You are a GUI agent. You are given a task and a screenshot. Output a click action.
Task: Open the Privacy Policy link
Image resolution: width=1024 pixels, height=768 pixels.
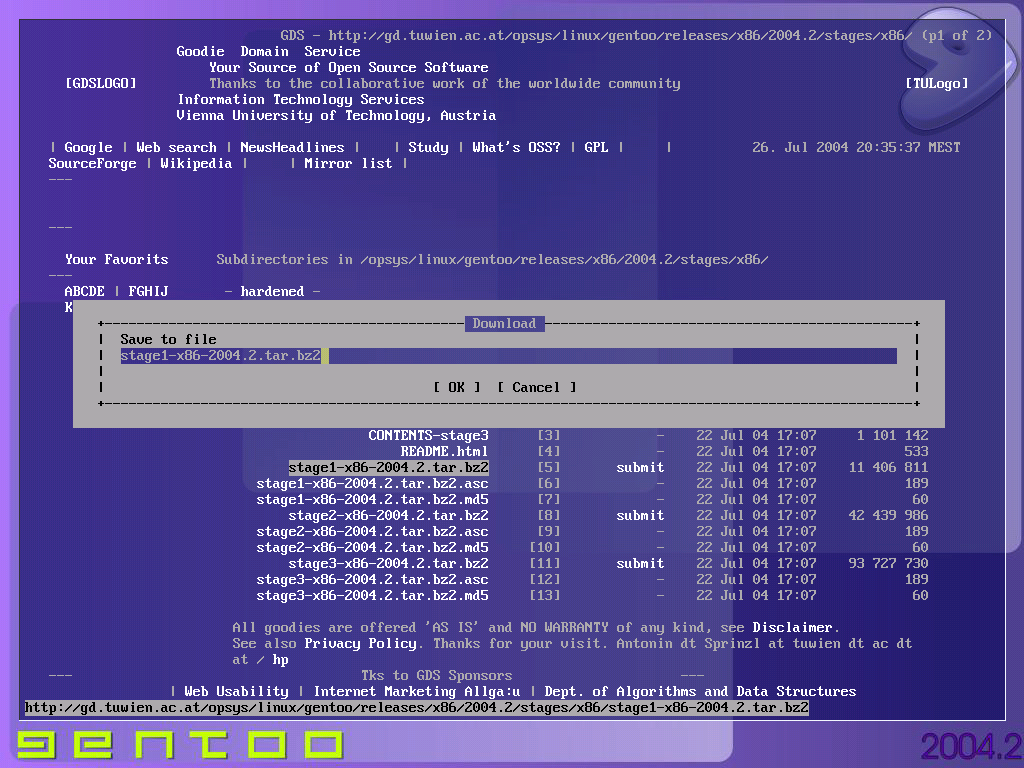click(360, 643)
